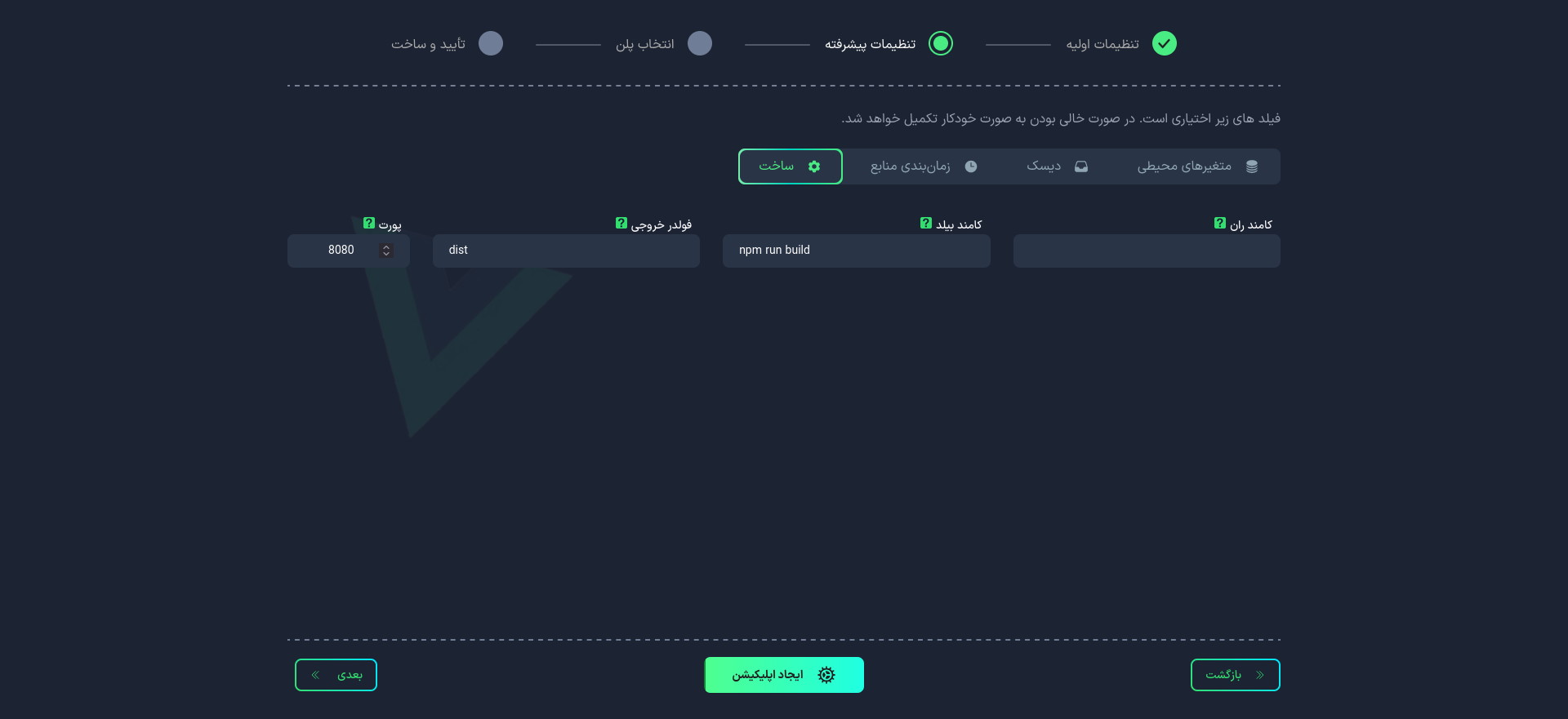Click the help icon beside پورت label

(368, 223)
